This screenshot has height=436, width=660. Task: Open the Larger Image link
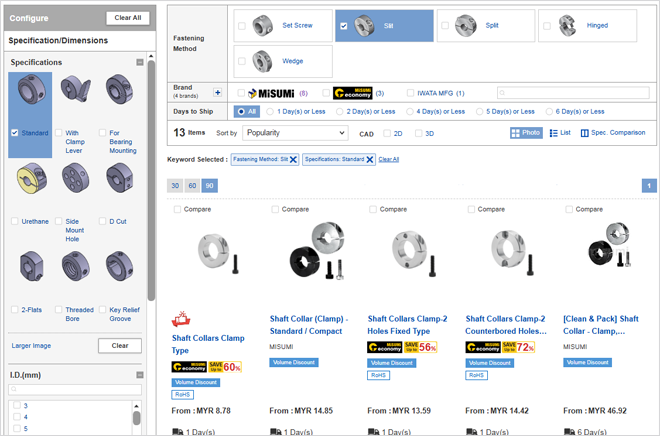32,345
